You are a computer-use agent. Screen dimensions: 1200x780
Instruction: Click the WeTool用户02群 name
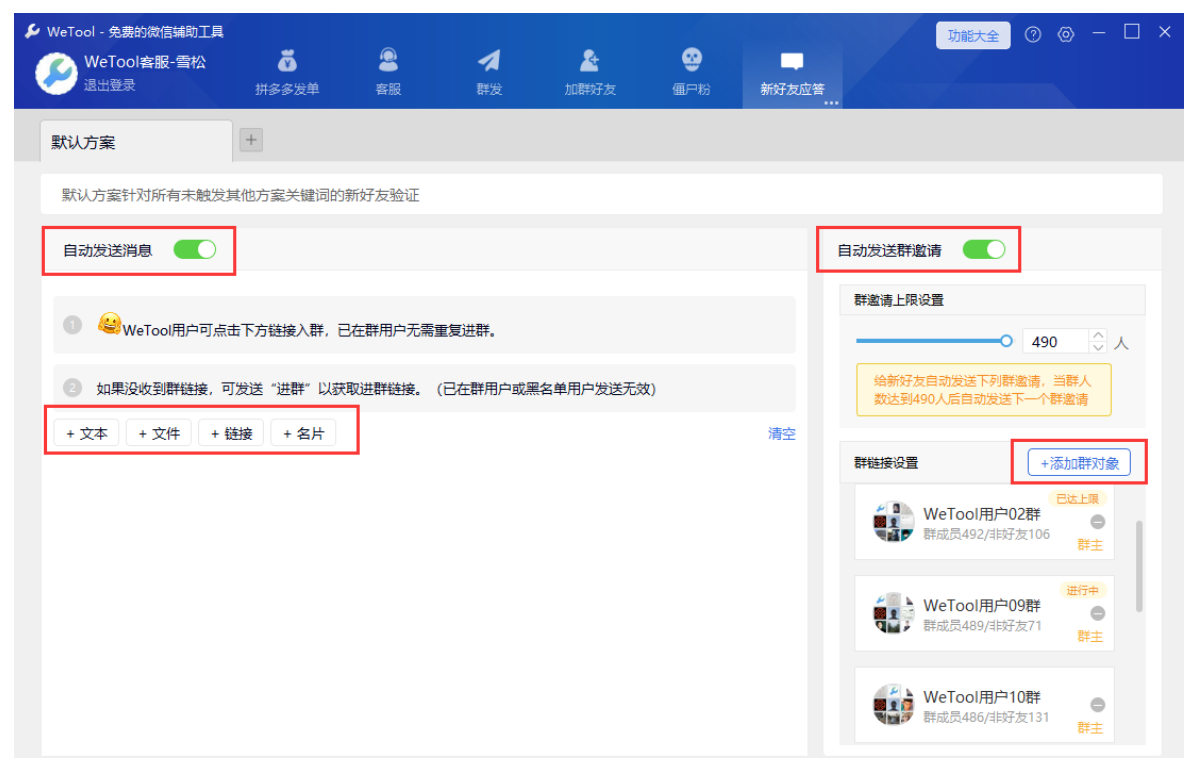(x=982, y=513)
